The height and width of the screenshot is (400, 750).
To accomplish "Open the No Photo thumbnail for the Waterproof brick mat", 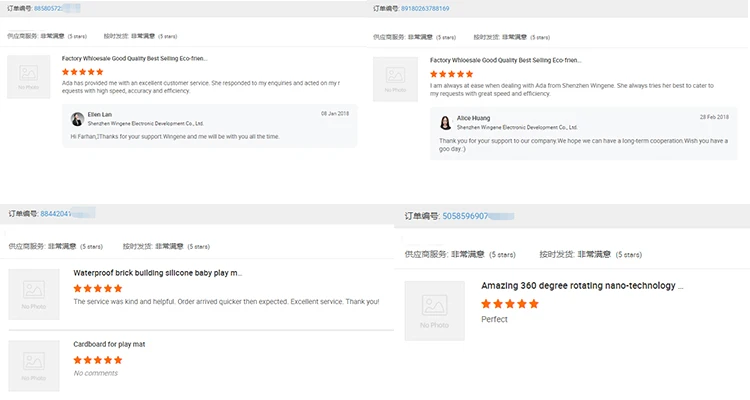I will click(x=34, y=294).
